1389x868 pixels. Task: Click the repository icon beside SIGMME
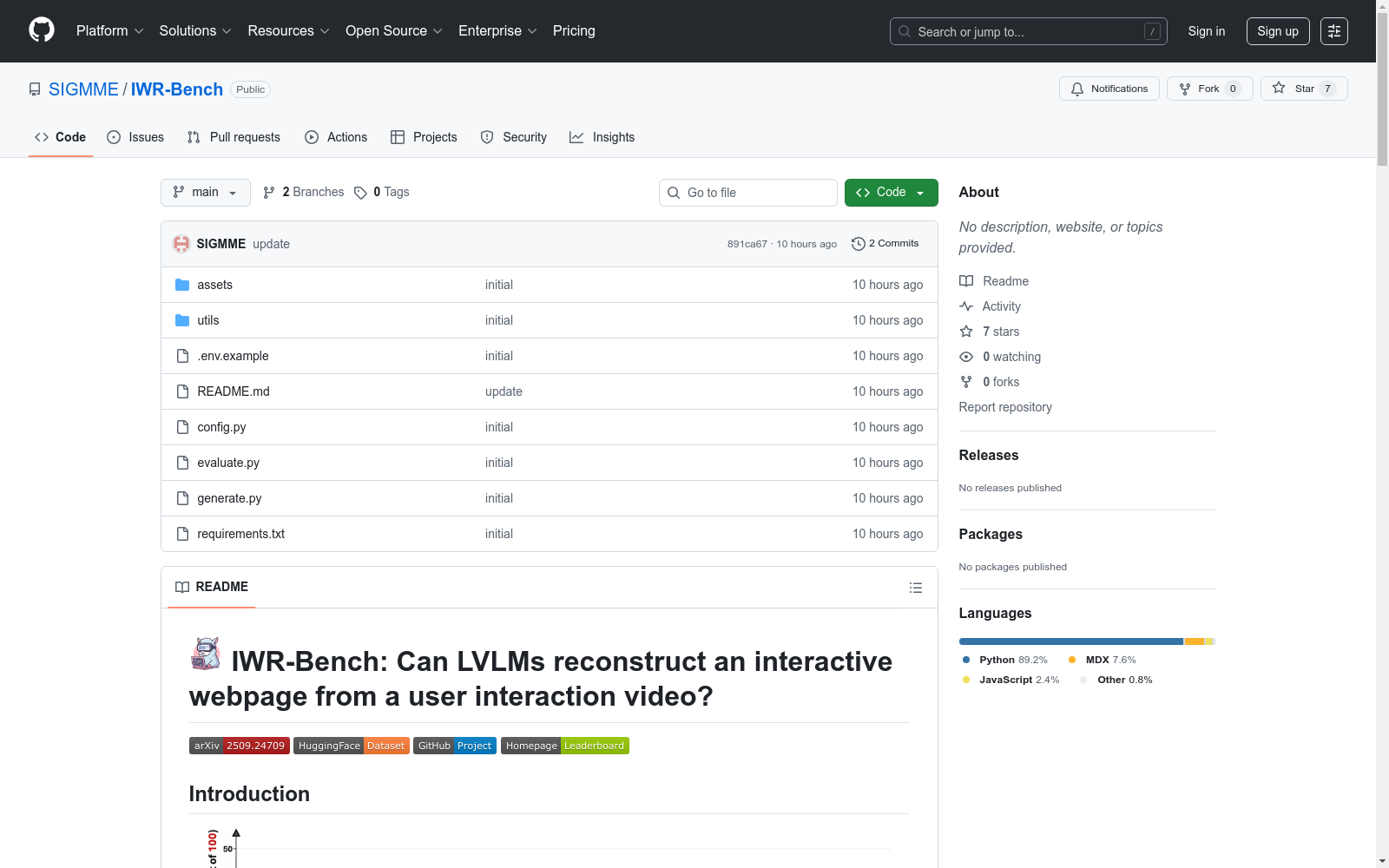[x=35, y=89]
